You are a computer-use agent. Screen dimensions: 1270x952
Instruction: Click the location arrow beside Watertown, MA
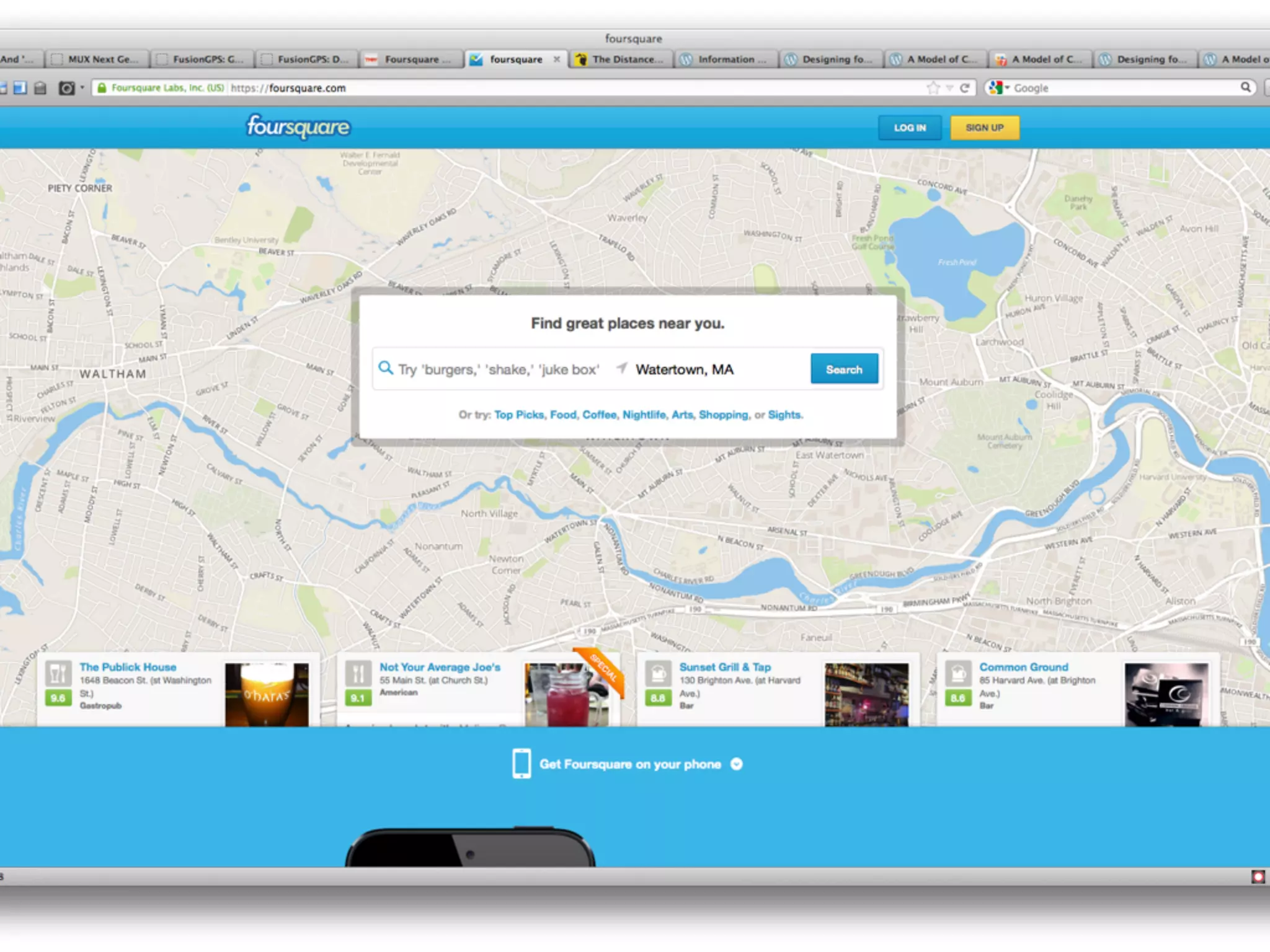point(621,368)
